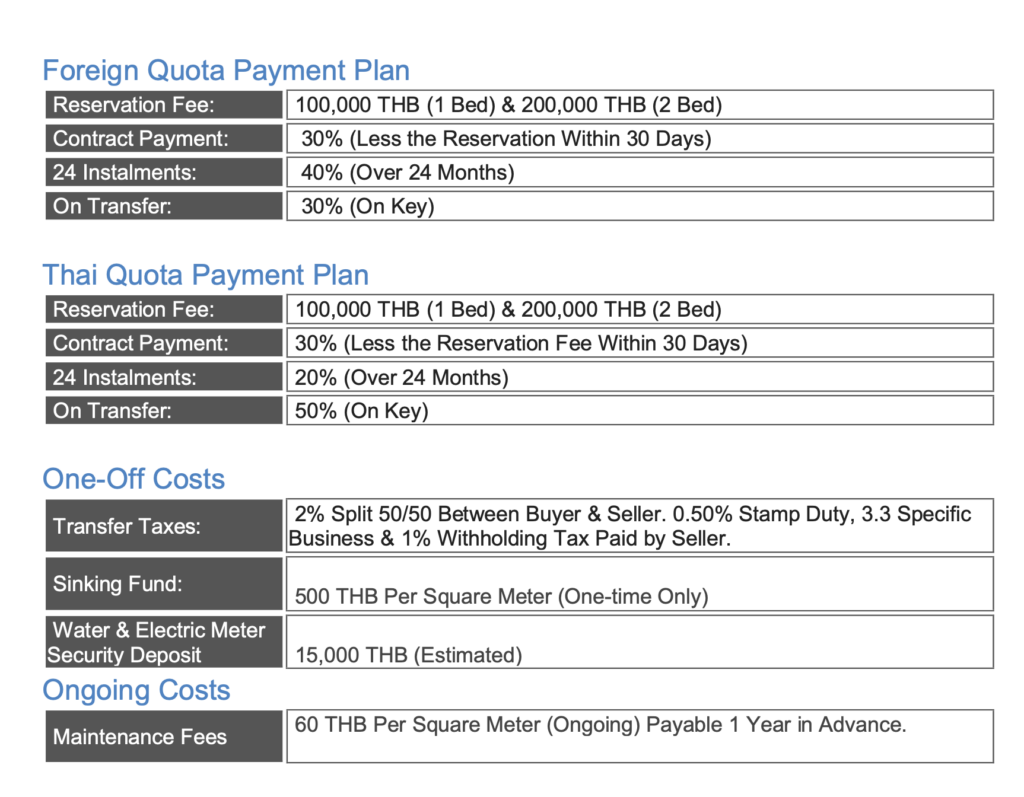Screen dimensions: 1024x797
Task: Click "Reservation Fee:" label in Thai Quota plan
Action: pyautogui.click(x=164, y=309)
